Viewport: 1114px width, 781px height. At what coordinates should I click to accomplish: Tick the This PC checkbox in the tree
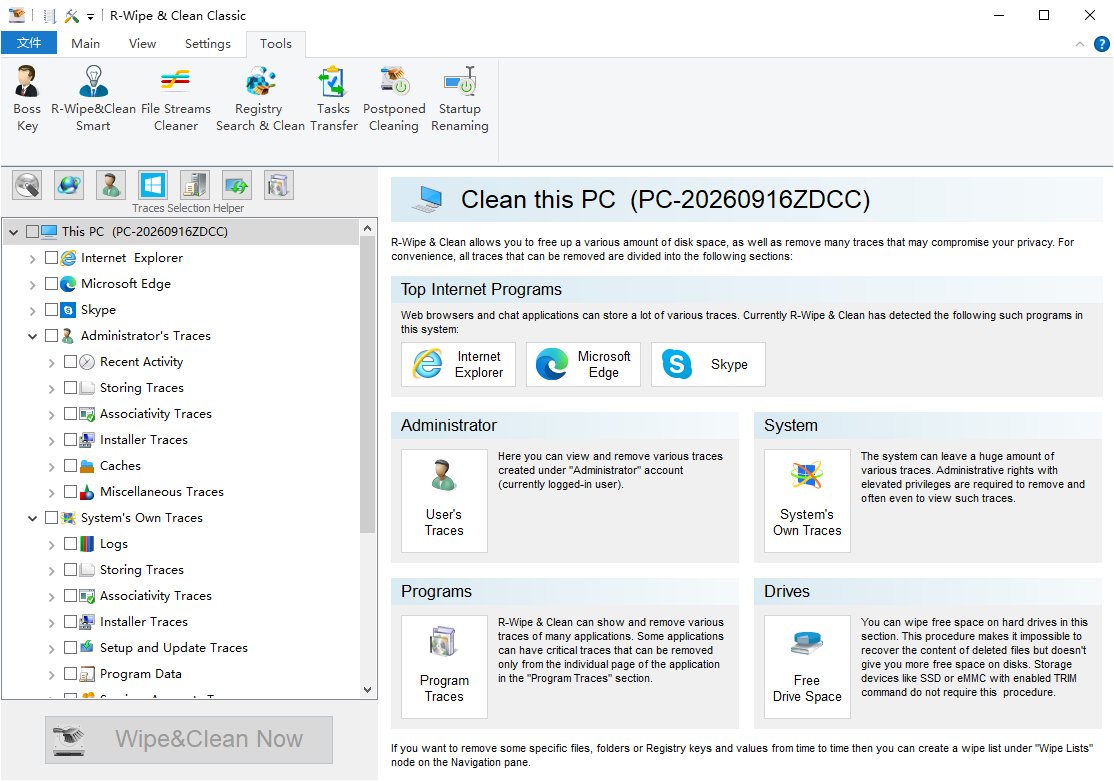(32, 232)
